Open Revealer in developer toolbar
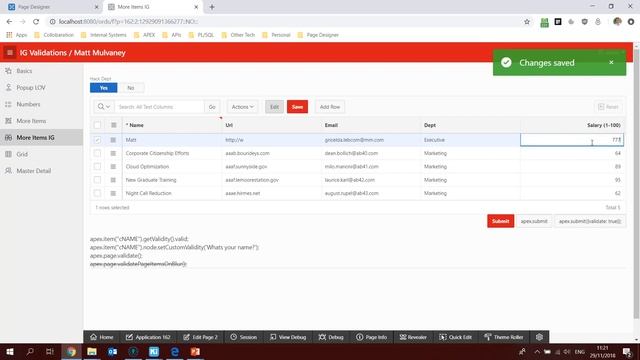 [x=413, y=337]
